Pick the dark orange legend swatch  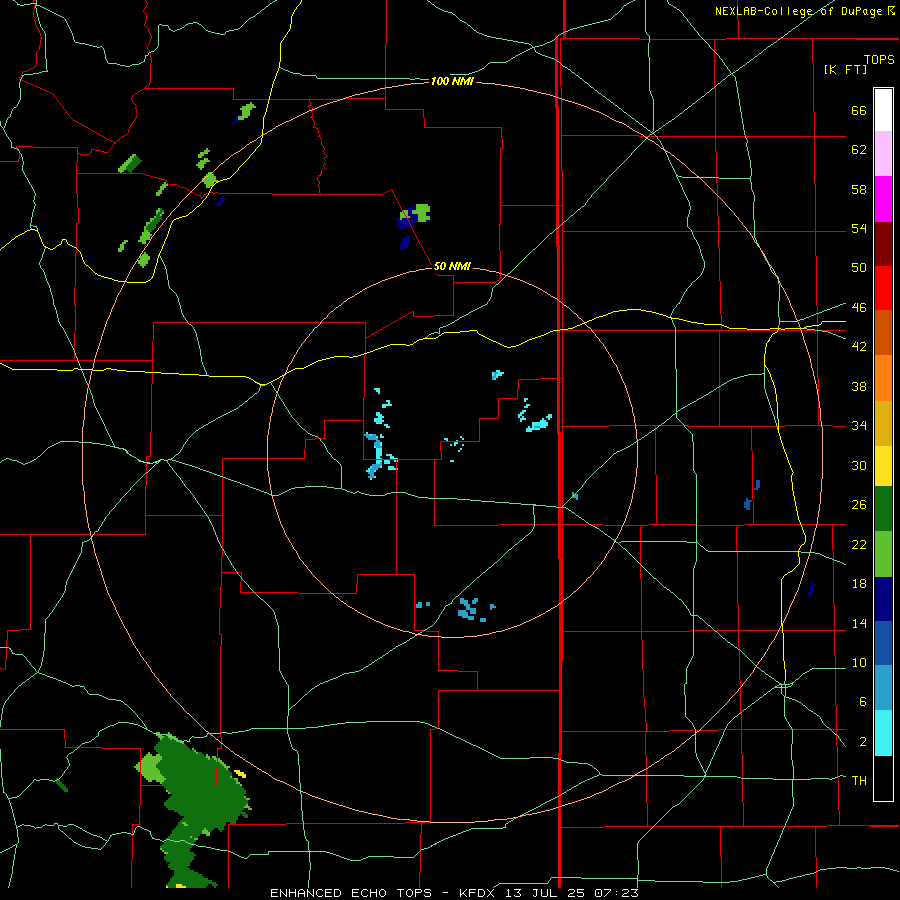(883, 332)
